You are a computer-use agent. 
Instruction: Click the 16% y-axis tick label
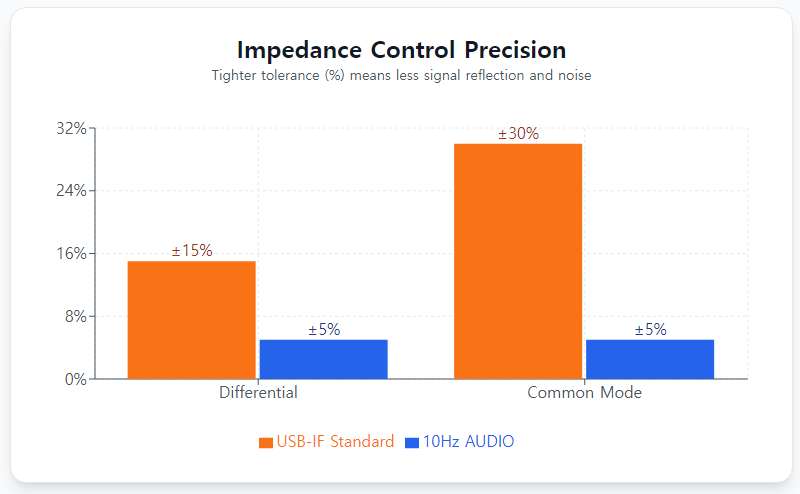[x=72, y=254]
